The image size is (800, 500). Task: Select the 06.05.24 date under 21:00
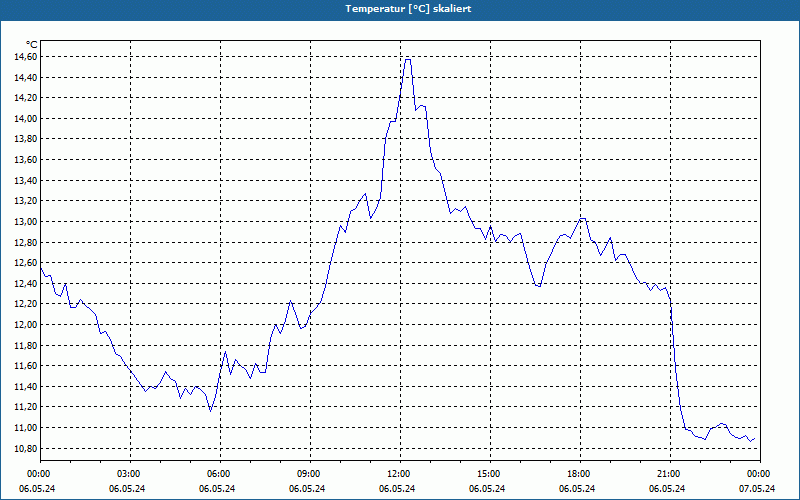pyautogui.click(x=667, y=489)
